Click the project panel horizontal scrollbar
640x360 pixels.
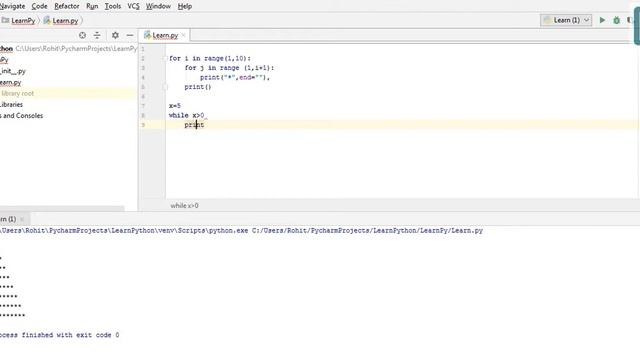[x=62, y=209]
